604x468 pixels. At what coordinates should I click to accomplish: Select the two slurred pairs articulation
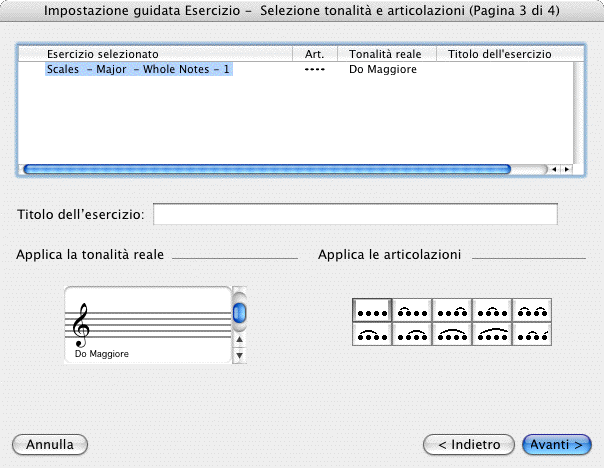point(531,311)
